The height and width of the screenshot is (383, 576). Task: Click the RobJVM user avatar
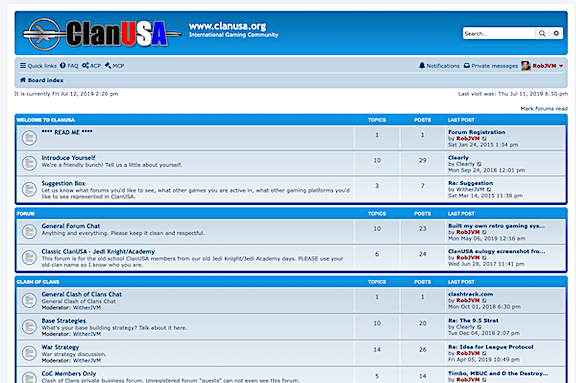526,66
